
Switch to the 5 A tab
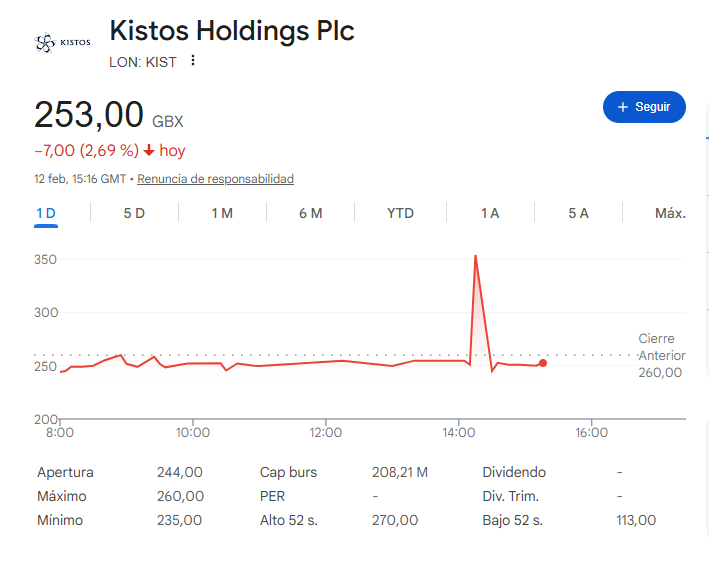click(x=578, y=213)
